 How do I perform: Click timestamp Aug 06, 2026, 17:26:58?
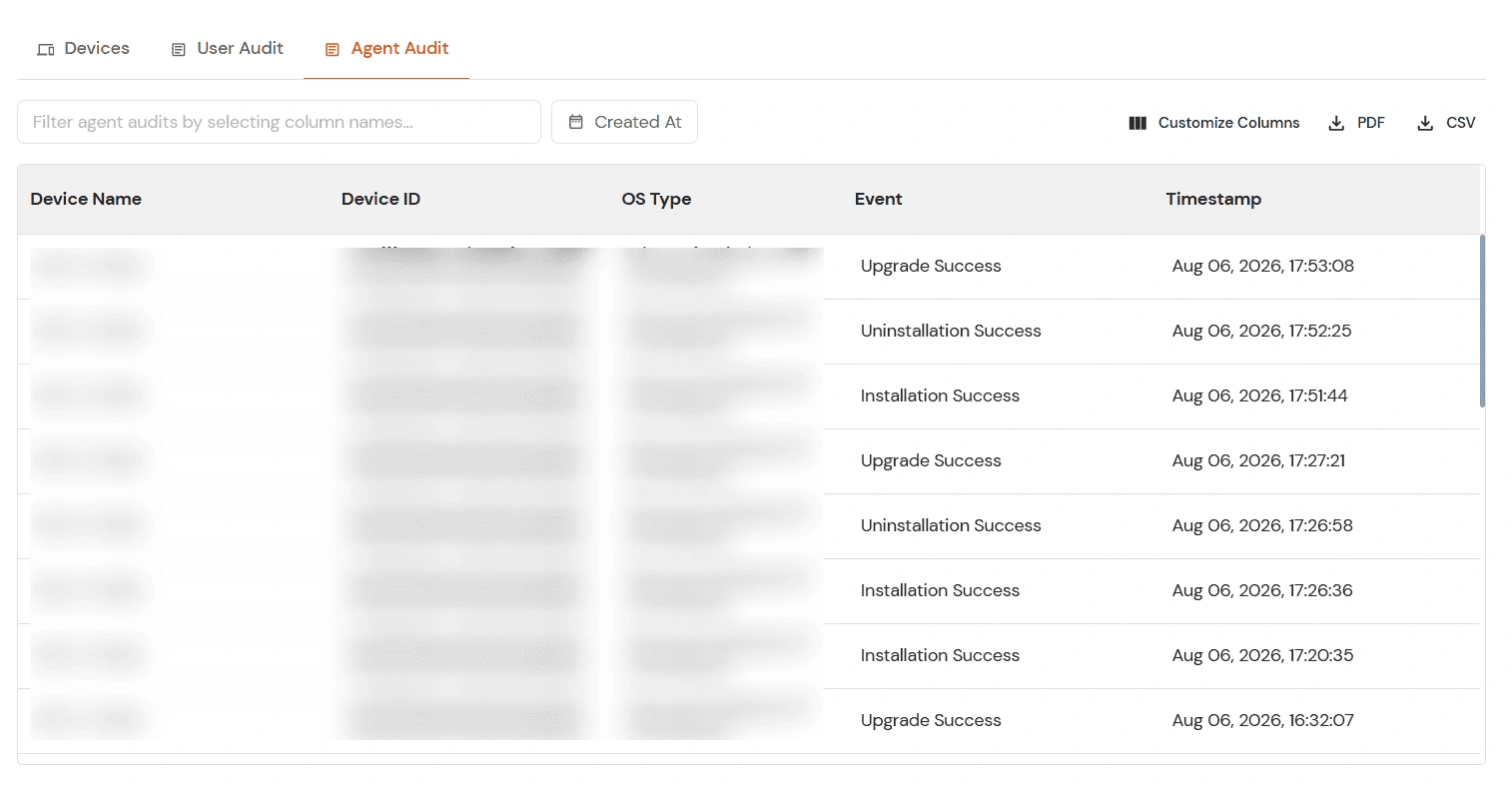tap(1262, 525)
